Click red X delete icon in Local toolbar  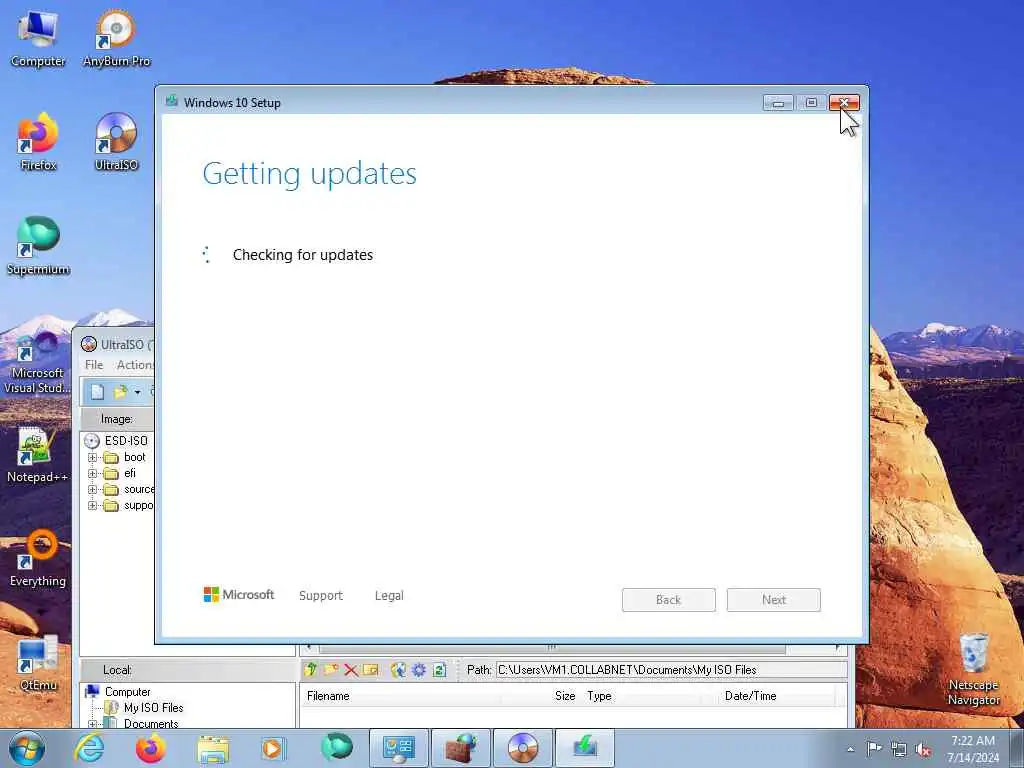pyautogui.click(x=351, y=670)
